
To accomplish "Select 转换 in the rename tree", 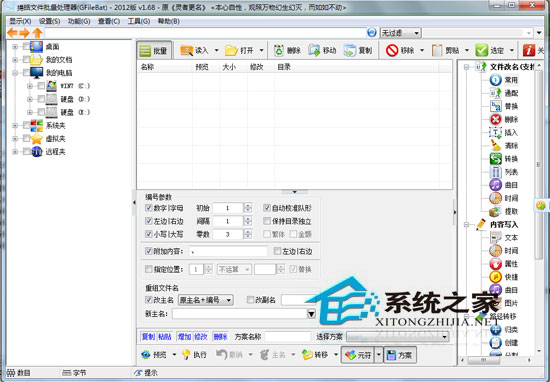I will point(503,159).
